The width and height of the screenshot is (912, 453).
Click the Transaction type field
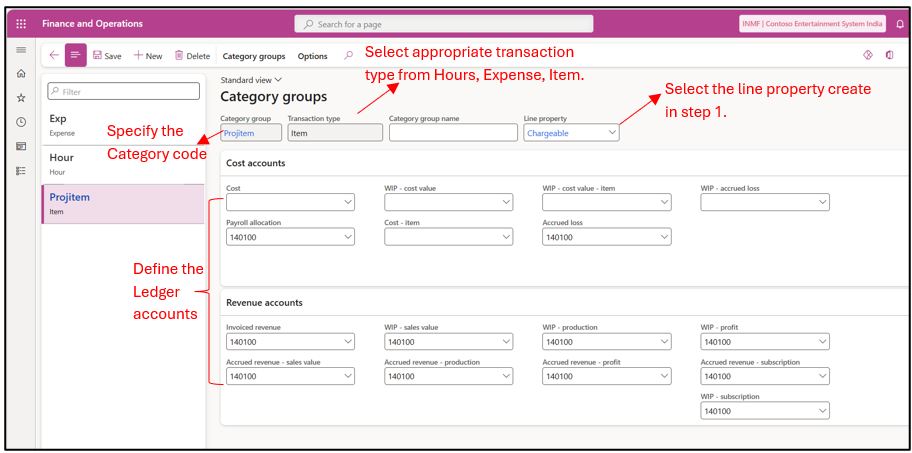pos(335,133)
